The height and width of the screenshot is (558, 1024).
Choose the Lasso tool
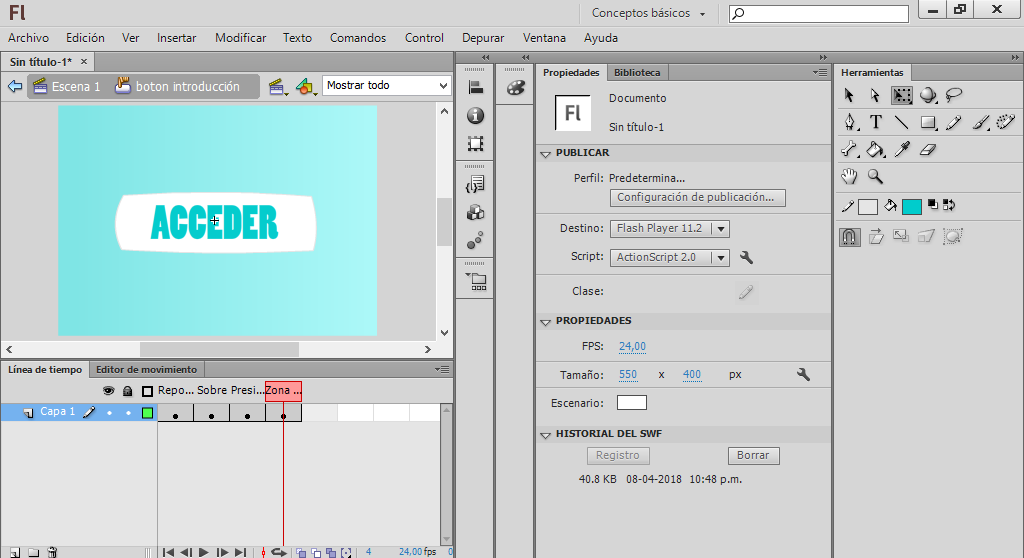(954, 95)
